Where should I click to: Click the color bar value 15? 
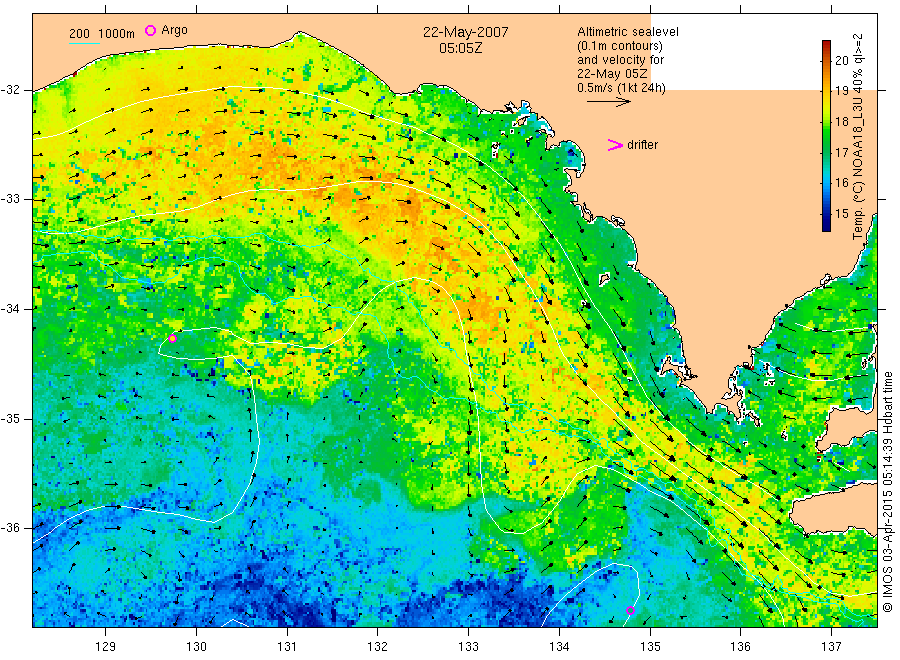841,214
